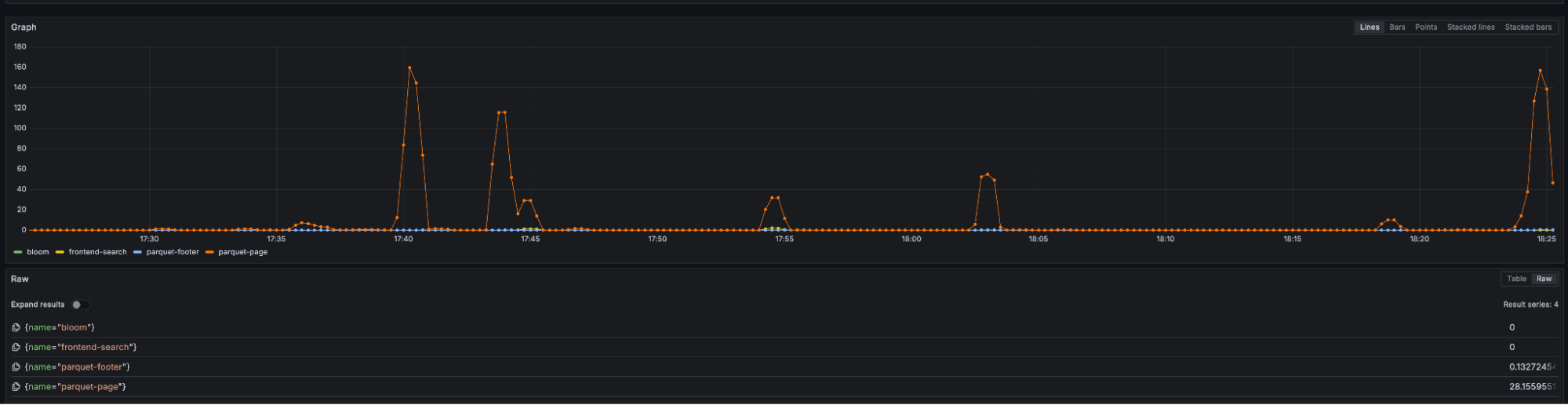Select the Stacked bars graph style

tap(1527, 27)
